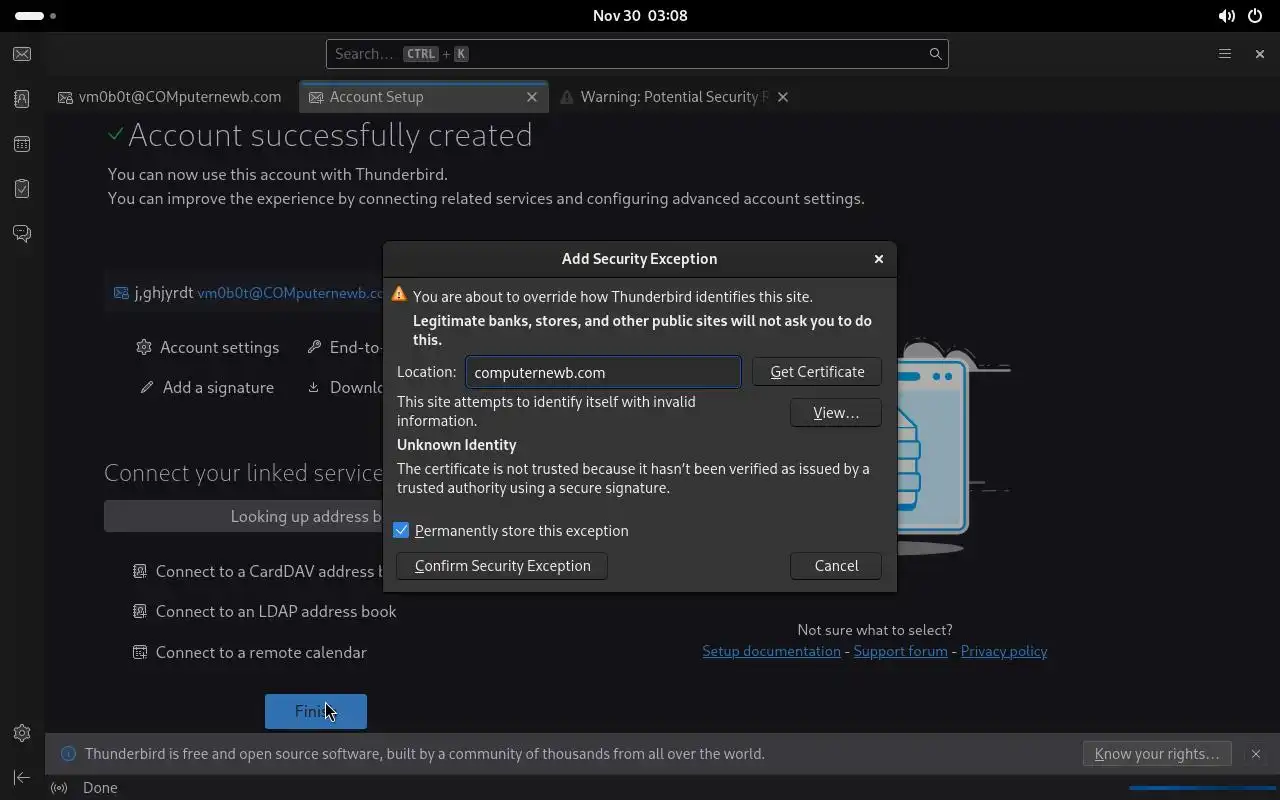Open the Calendar sidebar icon

[22, 144]
